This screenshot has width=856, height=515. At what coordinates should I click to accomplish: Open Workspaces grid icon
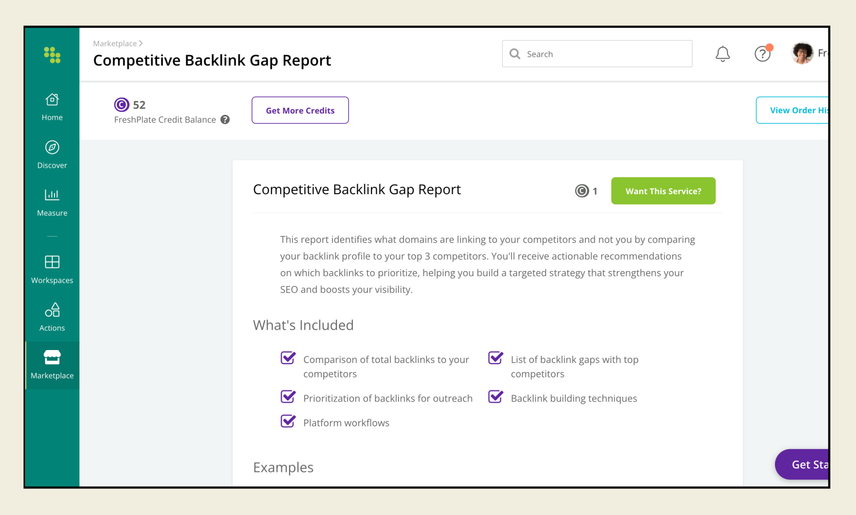click(52, 262)
